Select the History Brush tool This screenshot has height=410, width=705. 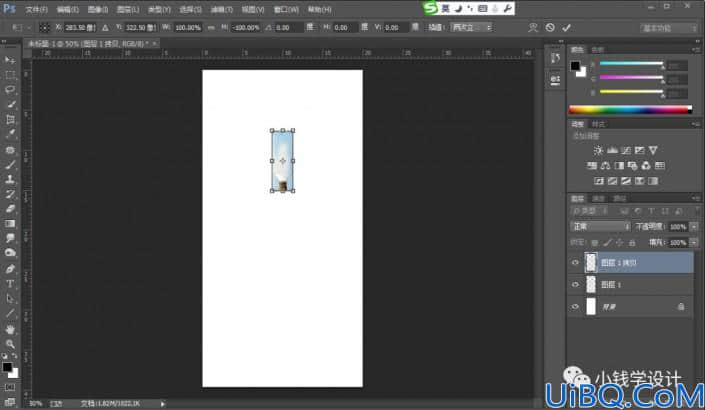click(10, 194)
